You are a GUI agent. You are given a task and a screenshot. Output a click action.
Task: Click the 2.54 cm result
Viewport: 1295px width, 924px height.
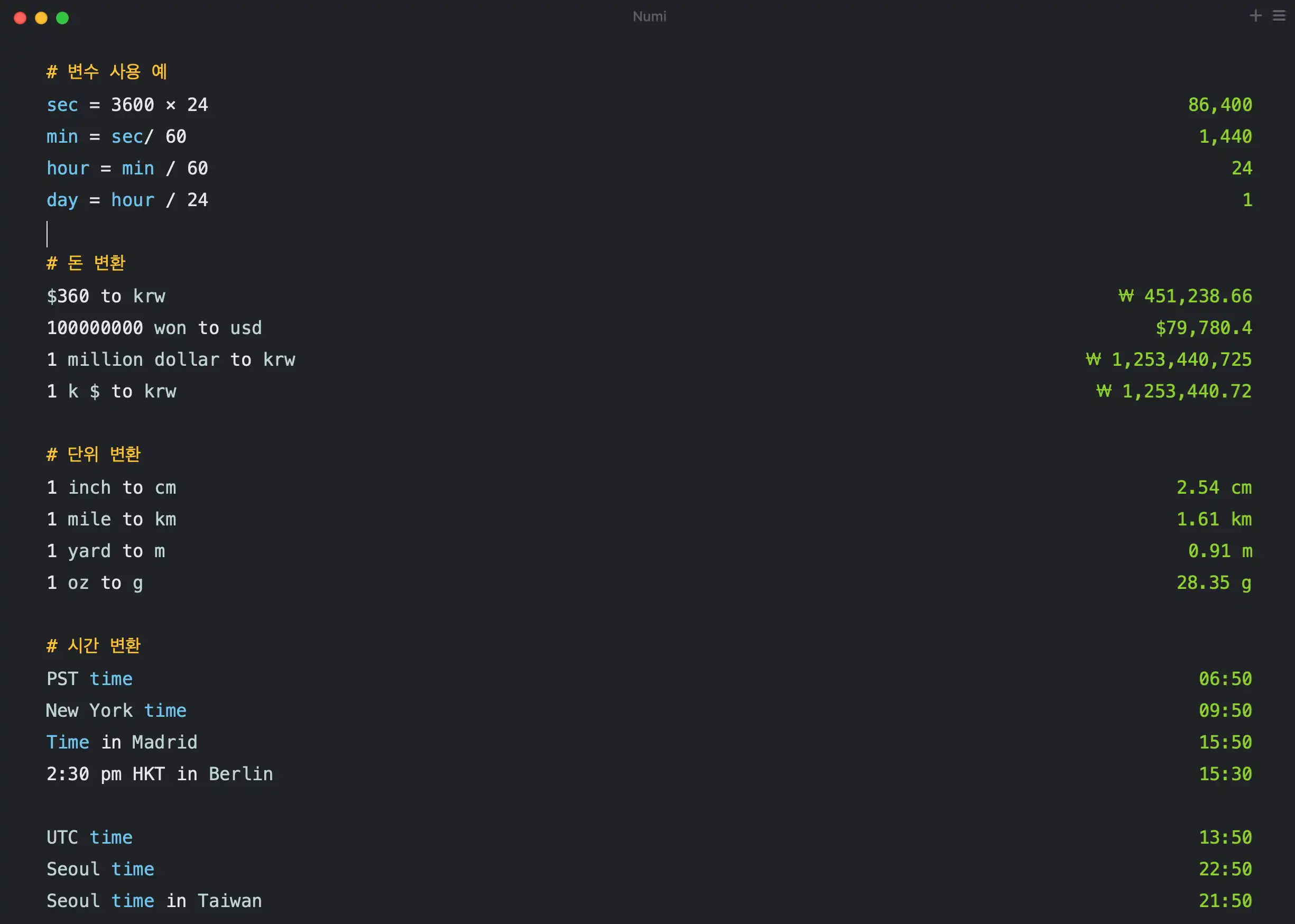click(x=1214, y=487)
